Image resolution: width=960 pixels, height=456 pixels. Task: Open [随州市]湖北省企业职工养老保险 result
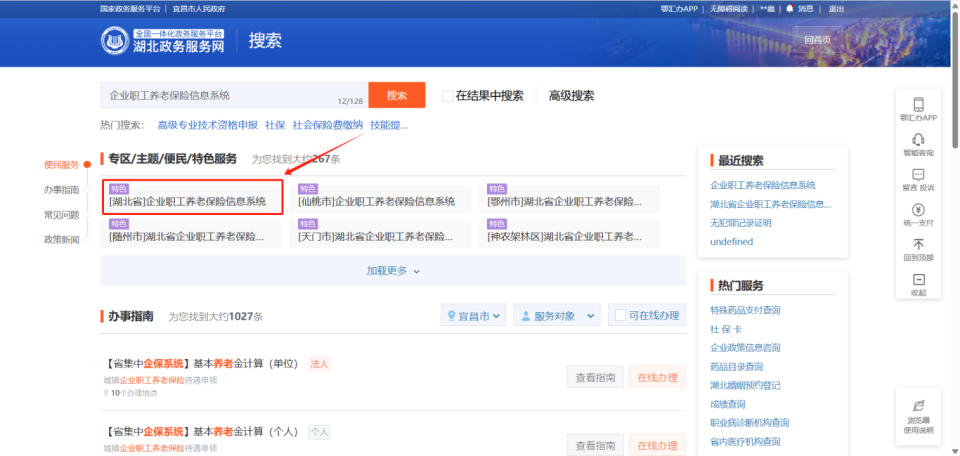(191, 234)
